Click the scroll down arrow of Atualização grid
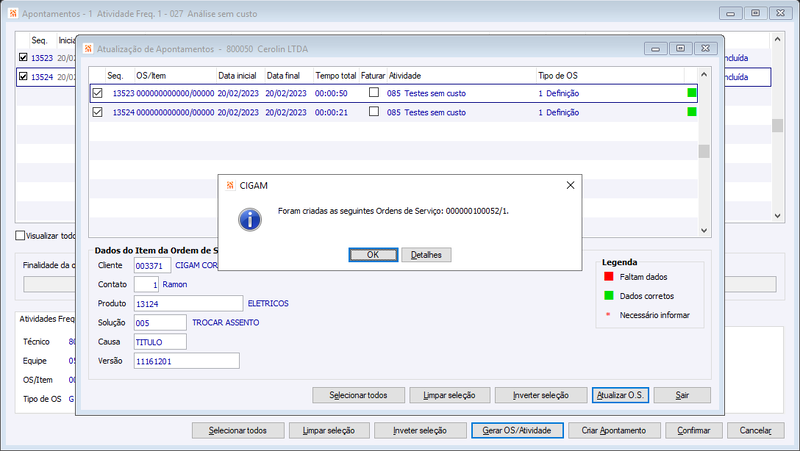Image resolution: width=800 pixels, height=451 pixels. (x=704, y=230)
